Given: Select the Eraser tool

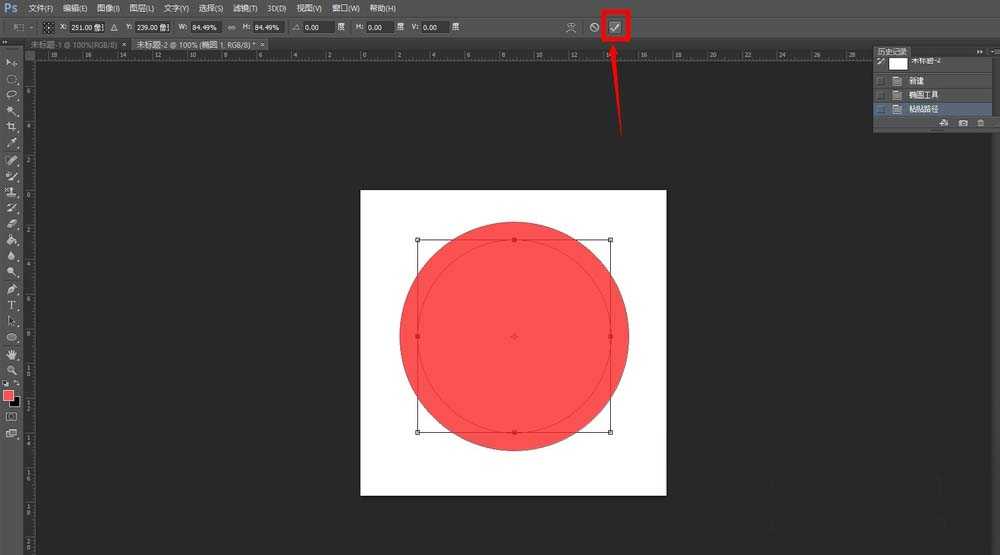Looking at the screenshot, I should (11, 224).
